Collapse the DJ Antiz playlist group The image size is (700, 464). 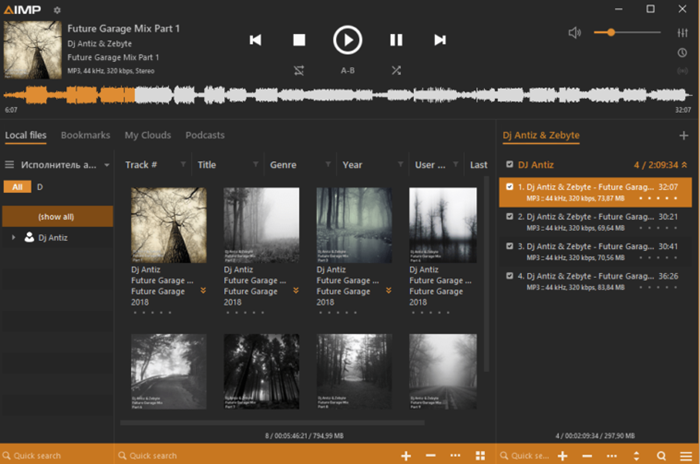click(x=684, y=165)
